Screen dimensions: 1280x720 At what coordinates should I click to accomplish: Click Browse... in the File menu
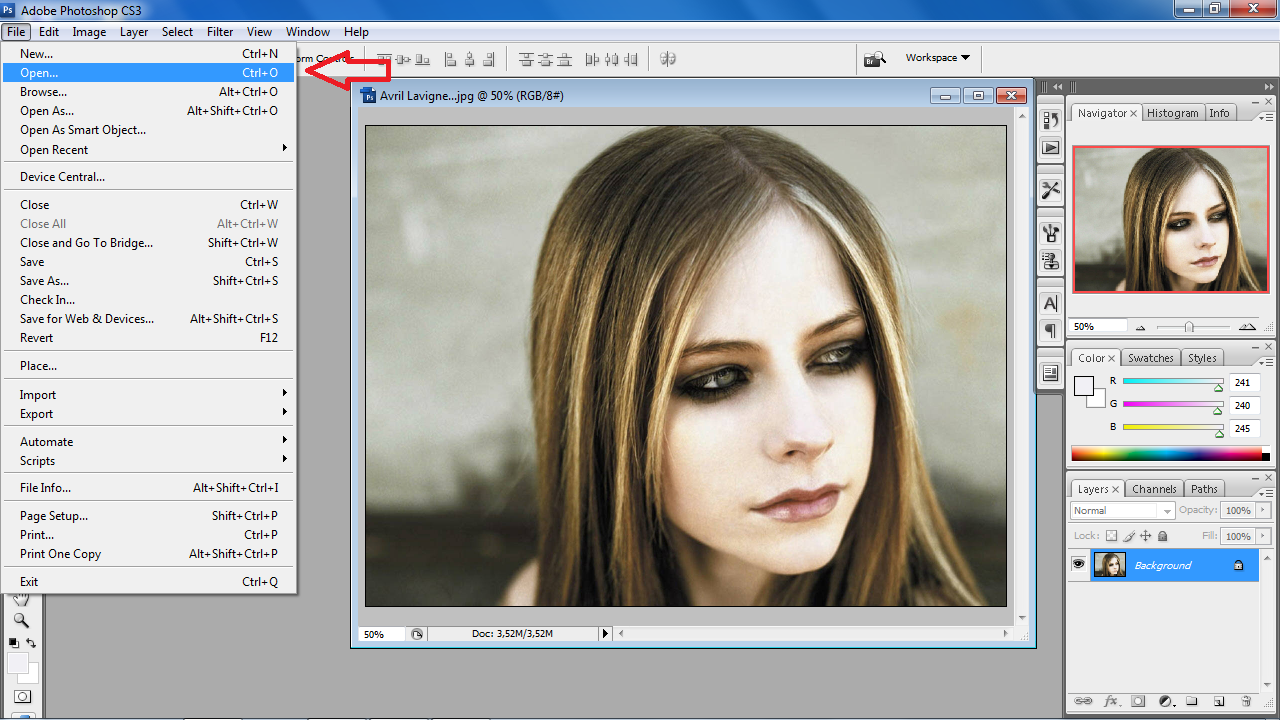click(x=149, y=92)
